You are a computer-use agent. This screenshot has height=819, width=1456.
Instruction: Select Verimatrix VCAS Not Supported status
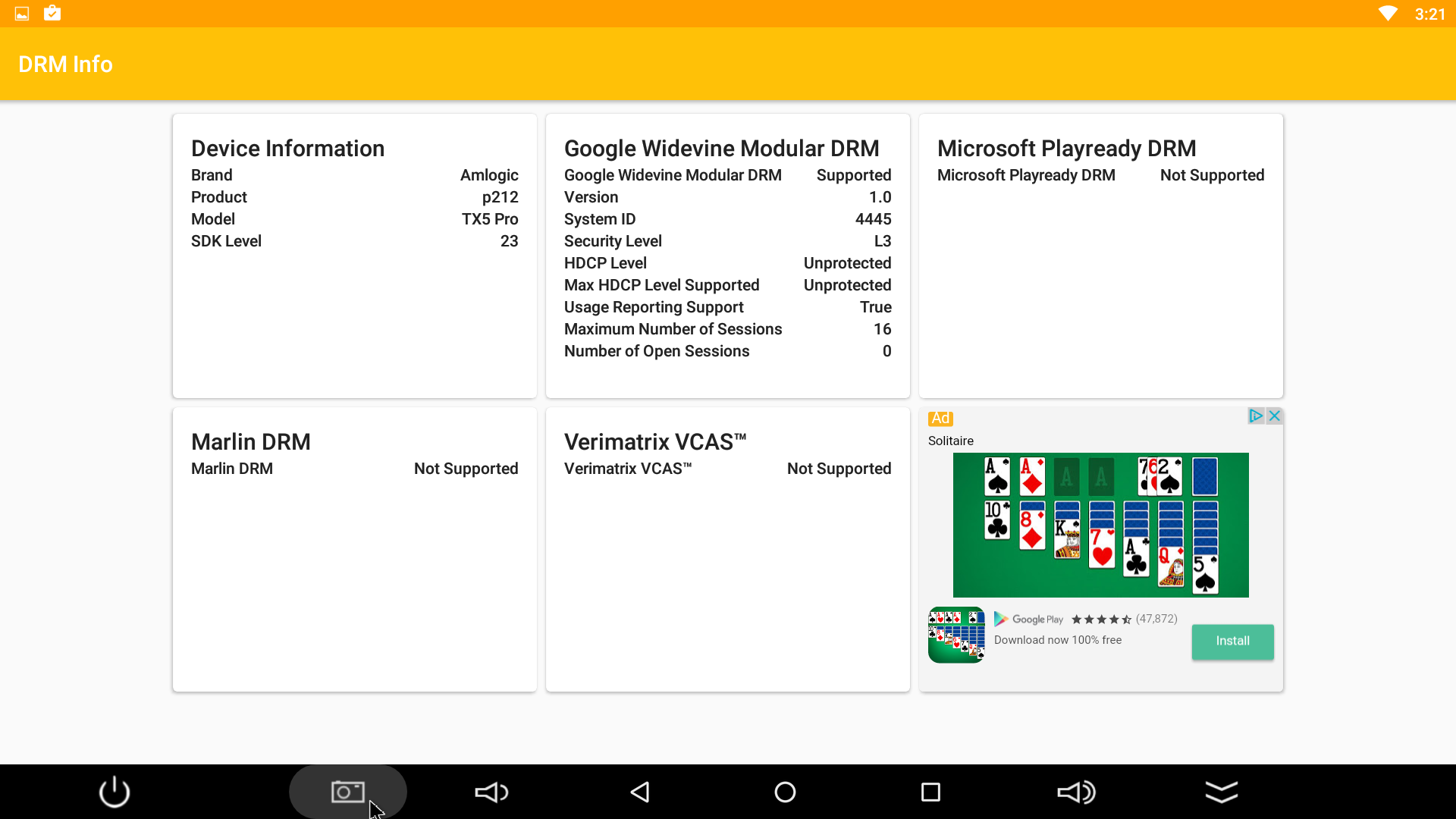tap(839, 469)
